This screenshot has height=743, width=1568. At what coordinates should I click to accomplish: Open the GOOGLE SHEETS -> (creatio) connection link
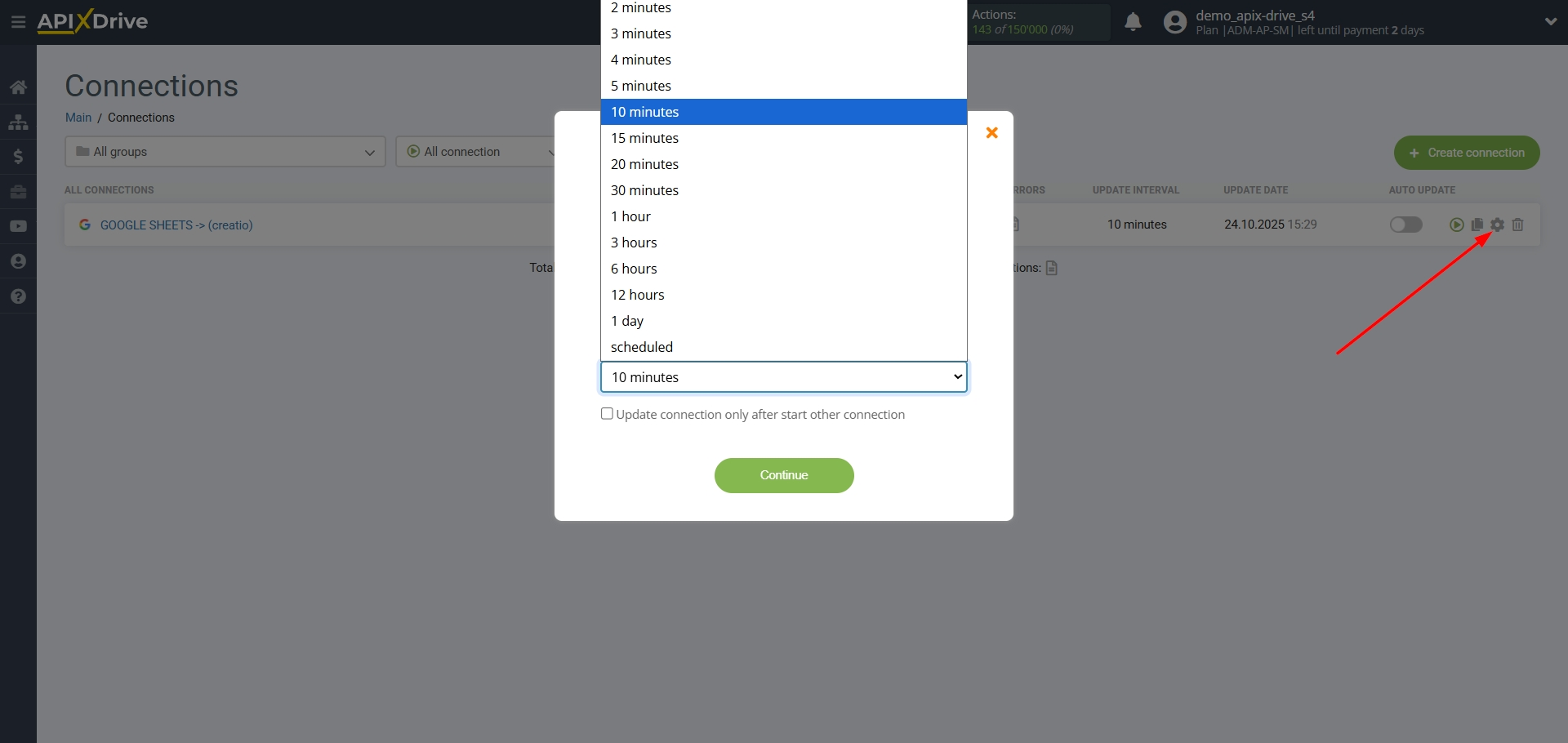[x=176, y=225]
